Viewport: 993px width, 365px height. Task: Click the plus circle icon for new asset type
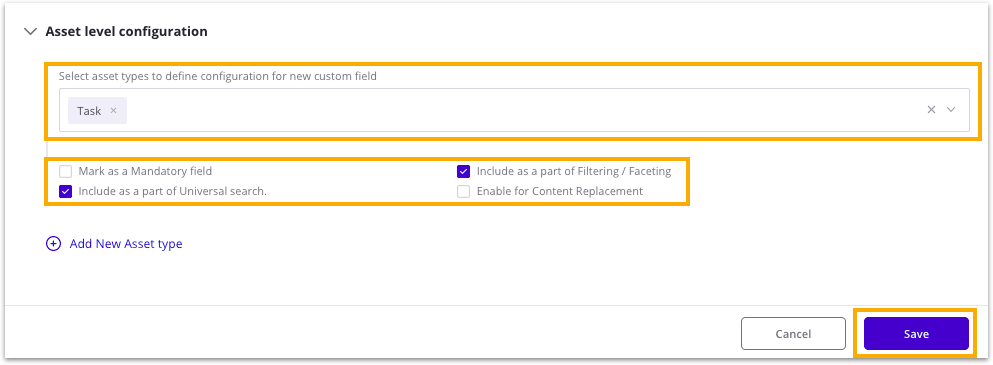pyautogui.click(x=53, y=243)
